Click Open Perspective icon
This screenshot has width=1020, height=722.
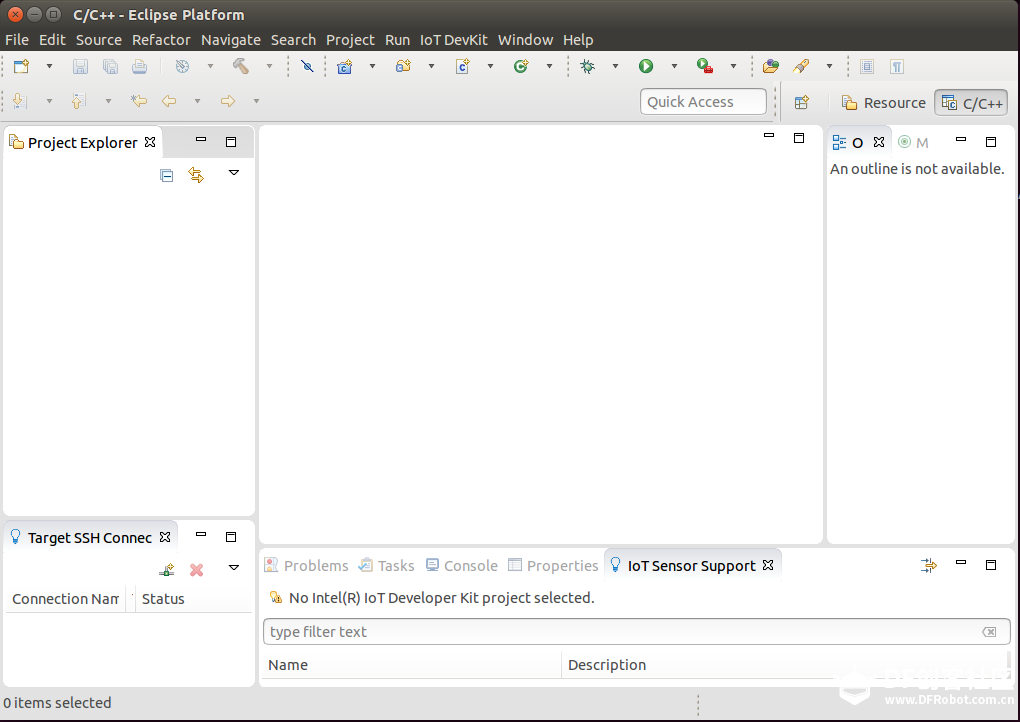[801, 102]
